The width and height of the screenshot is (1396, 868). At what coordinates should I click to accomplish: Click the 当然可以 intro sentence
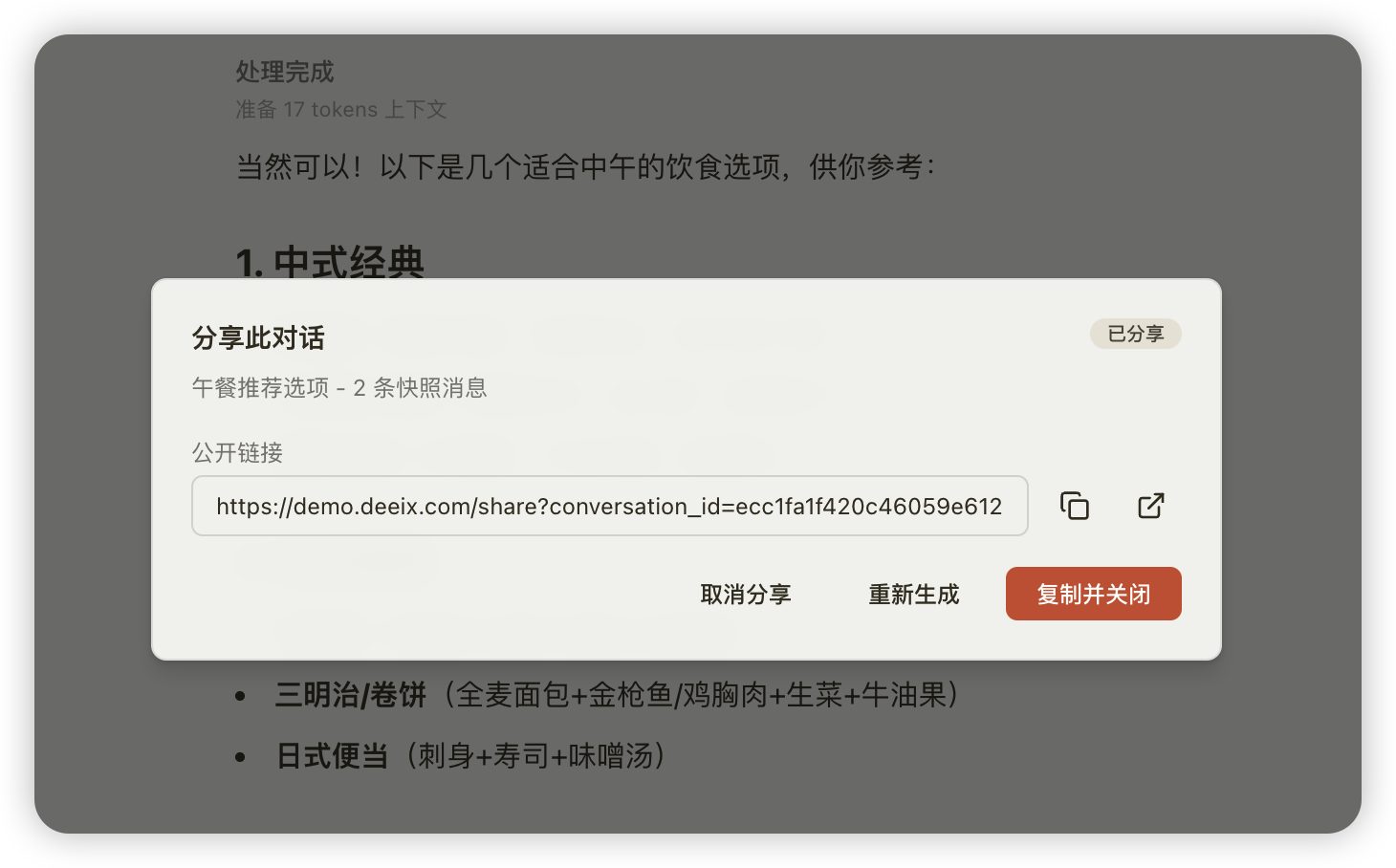coord(585,166)
